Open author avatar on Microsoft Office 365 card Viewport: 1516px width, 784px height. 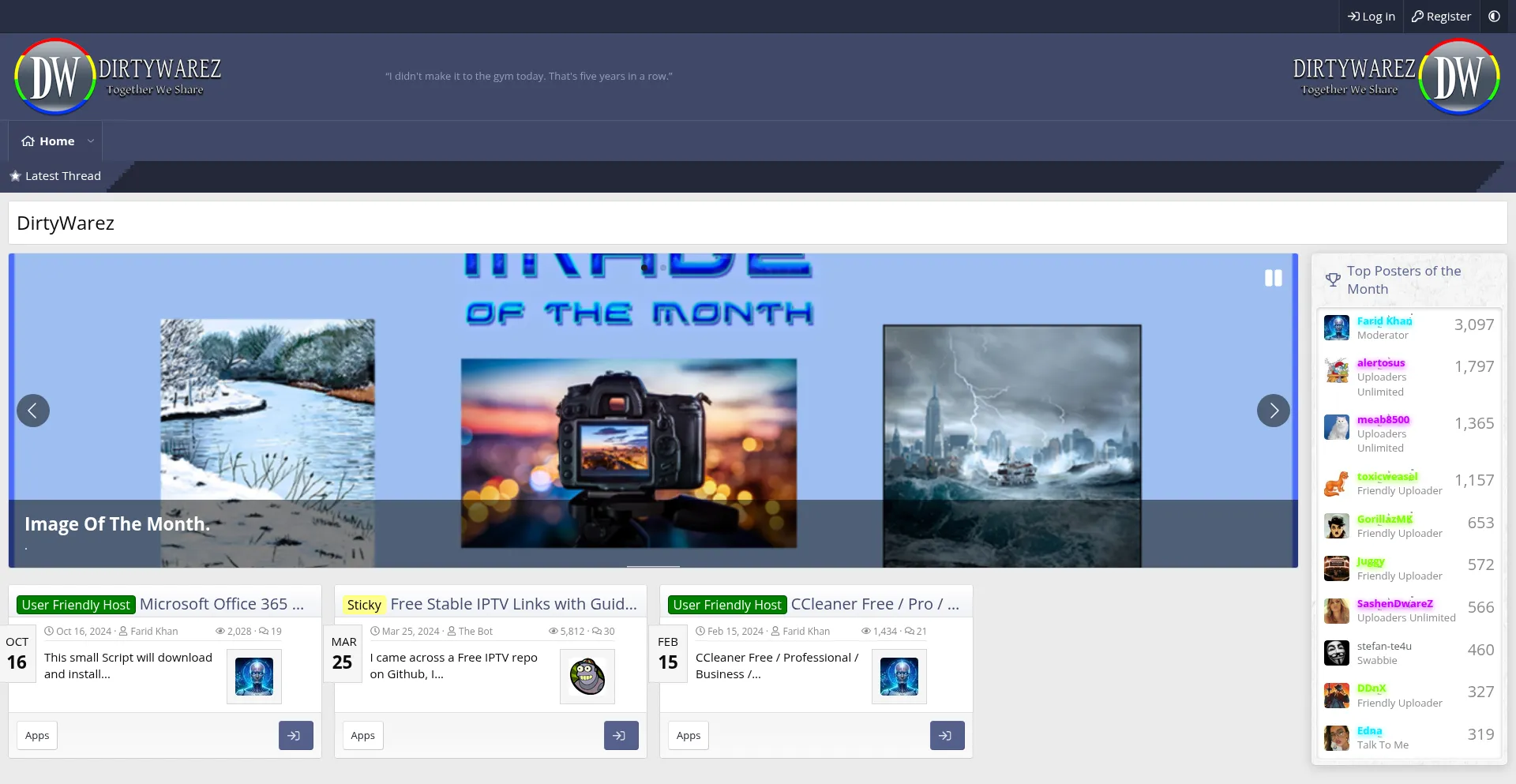tap(254, 677)
